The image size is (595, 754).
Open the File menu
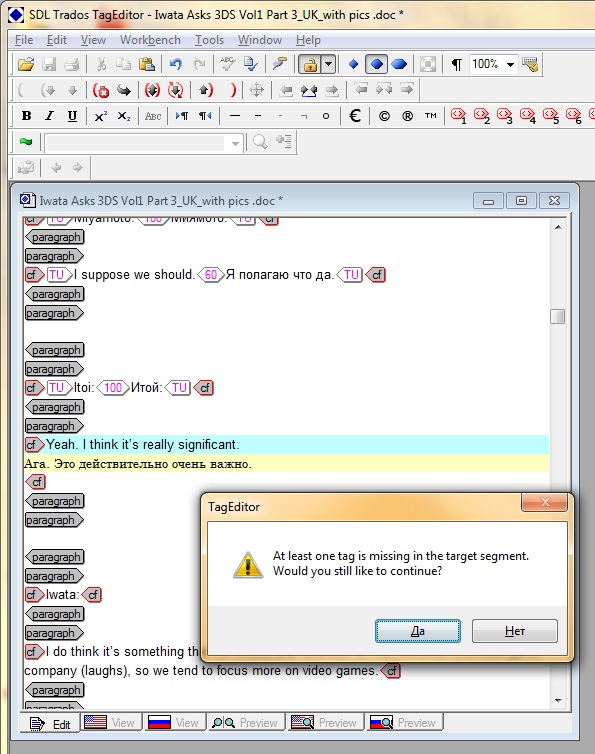pos(24,40)
